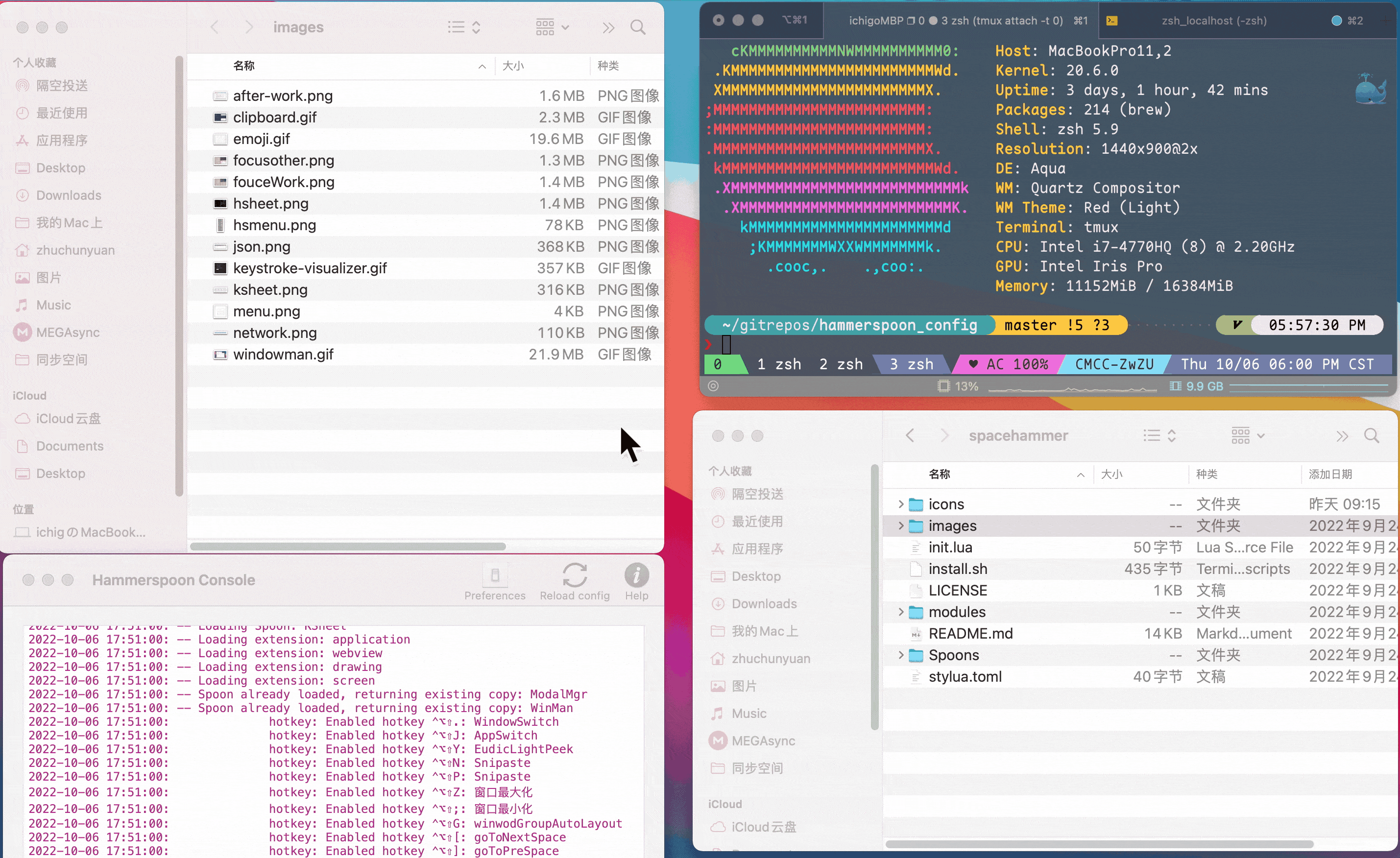
Task: Click search icon in images Finder window
Action: point(637,27)
